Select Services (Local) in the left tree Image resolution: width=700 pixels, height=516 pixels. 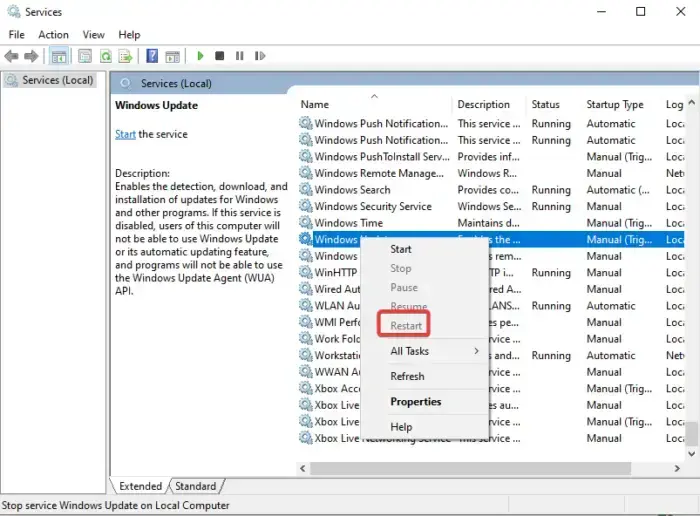[54, 80]
